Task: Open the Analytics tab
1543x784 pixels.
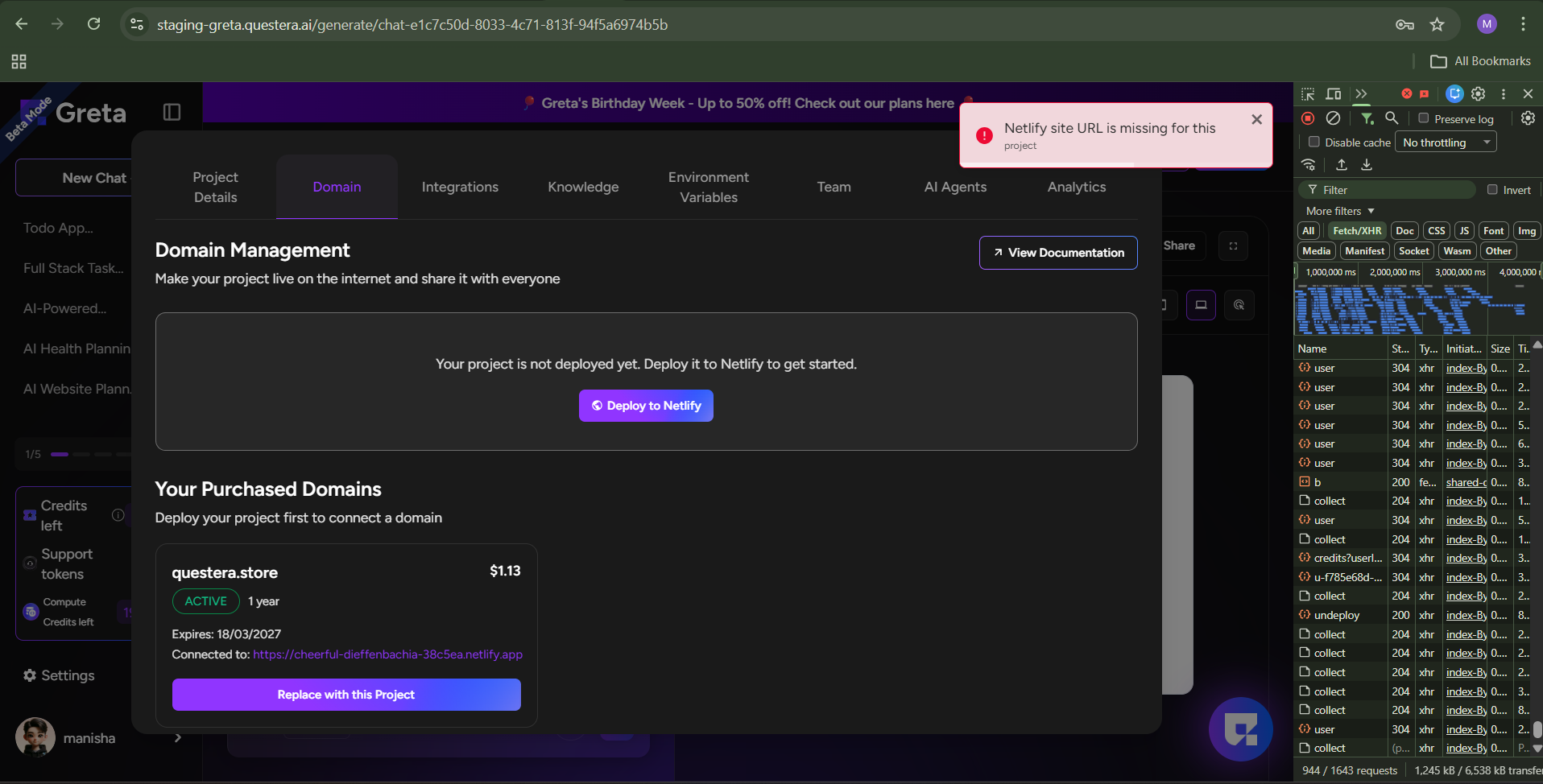Action: [x=1077, y=187]
